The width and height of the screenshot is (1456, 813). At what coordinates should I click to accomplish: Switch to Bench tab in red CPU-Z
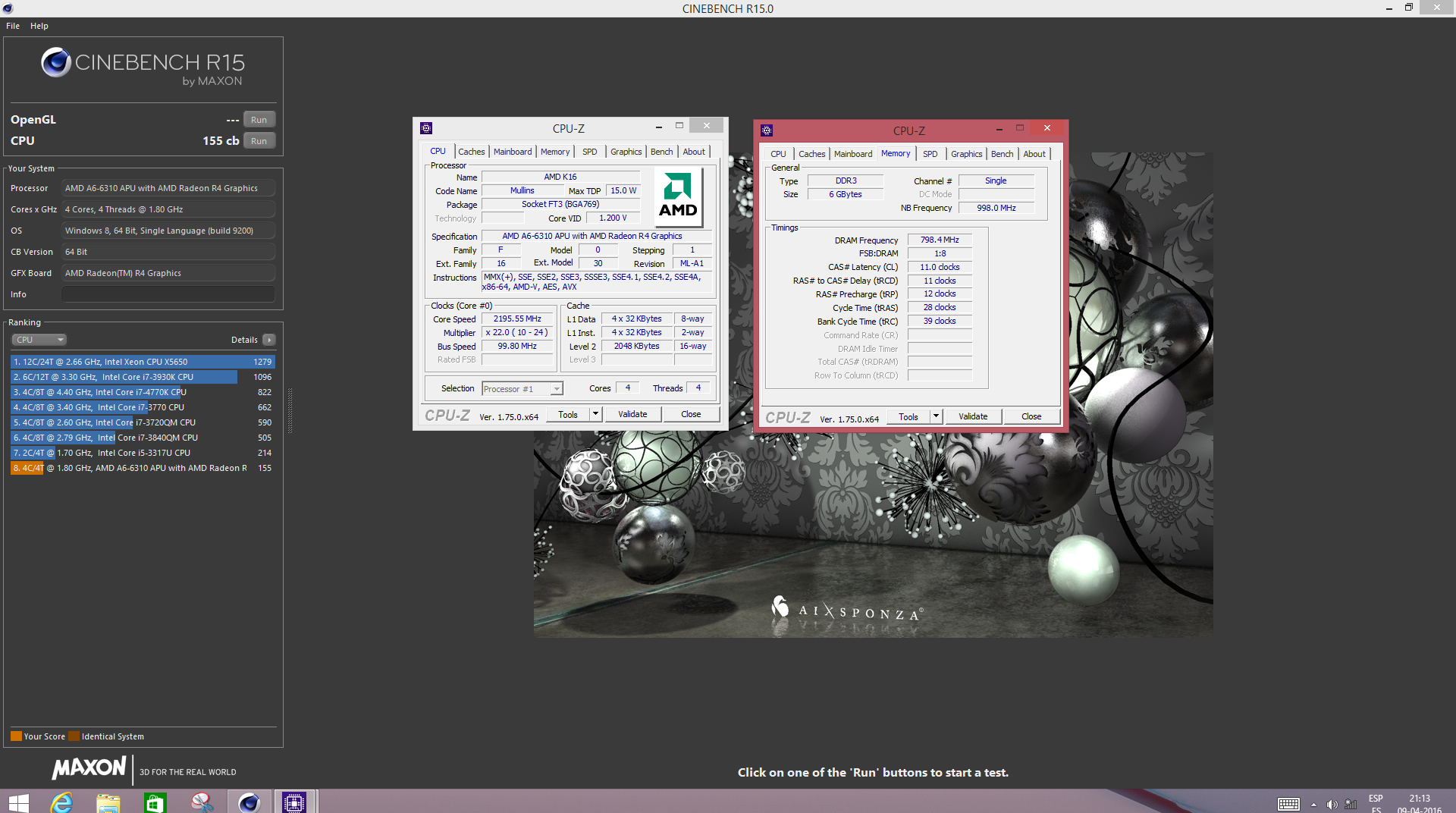point(1003,154)
